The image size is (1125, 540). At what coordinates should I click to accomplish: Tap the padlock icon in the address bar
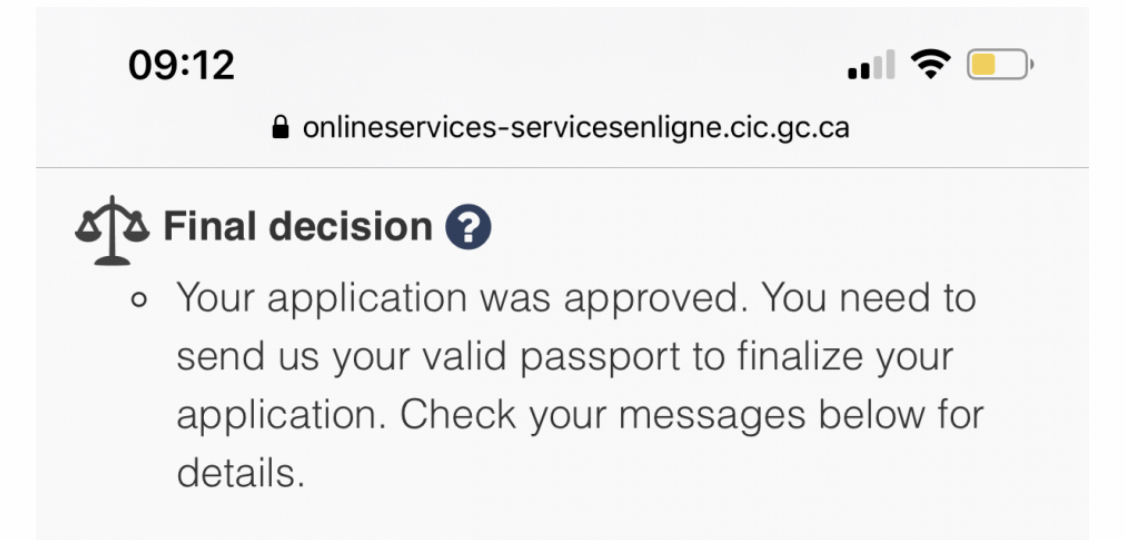[281, 128]
